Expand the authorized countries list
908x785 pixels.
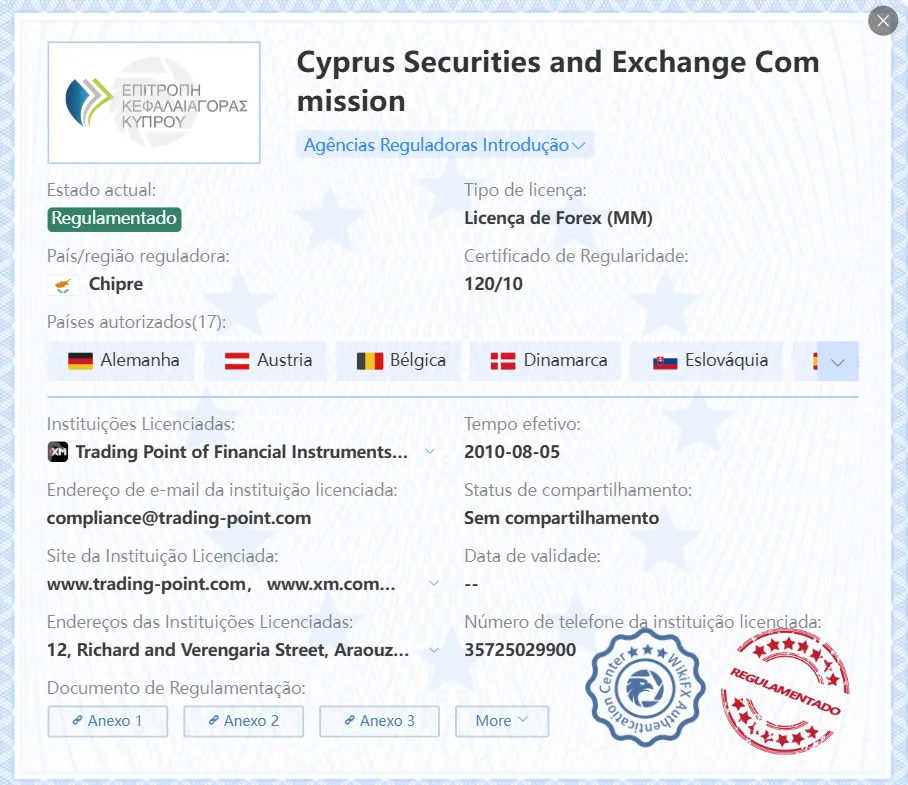[838, 362]
